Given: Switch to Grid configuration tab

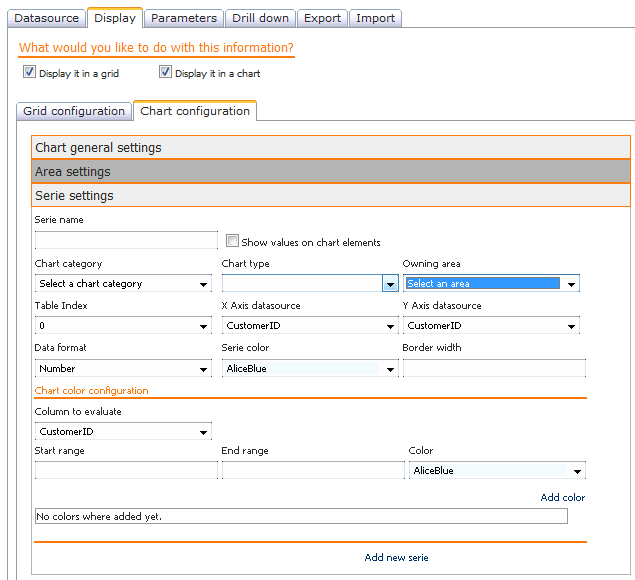Looking at the screenshot, I should point(75,111).
